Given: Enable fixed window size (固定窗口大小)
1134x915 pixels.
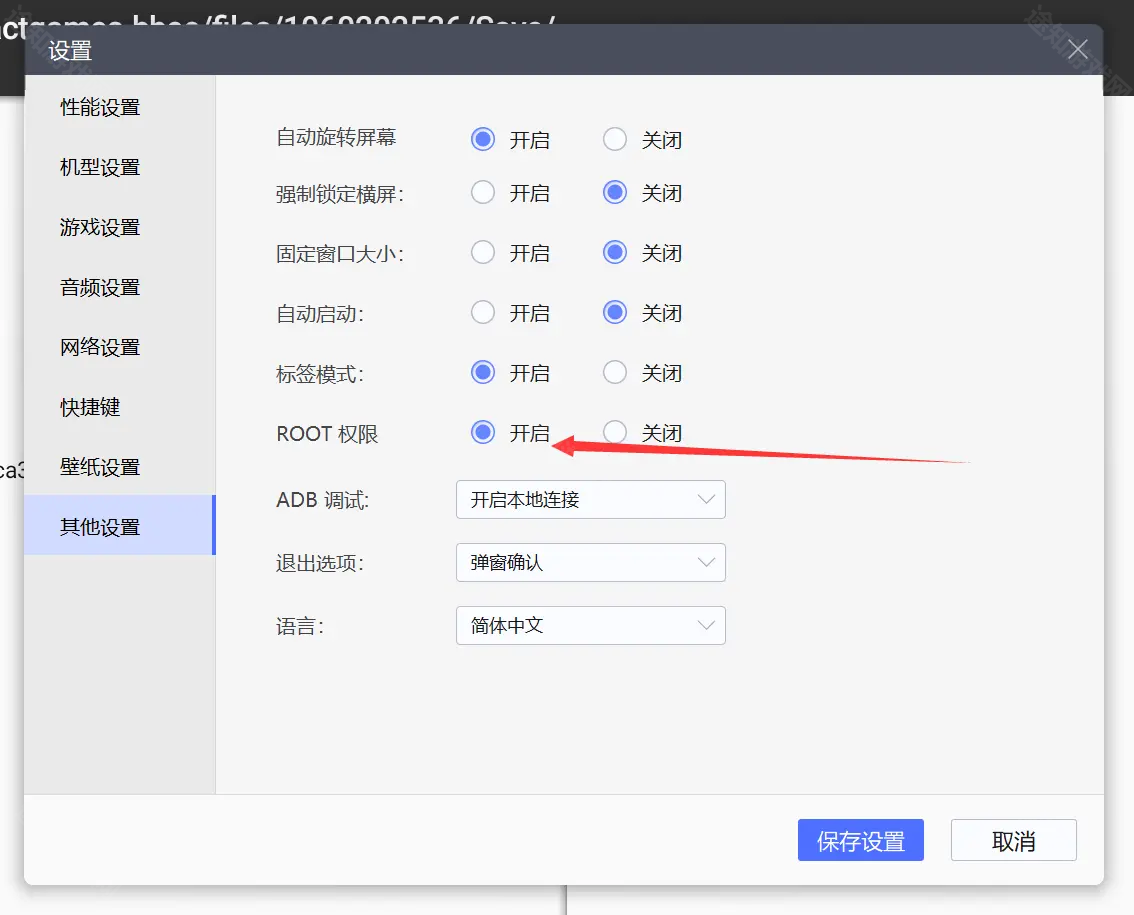Looking at the screenshot, I should (482, 252).
